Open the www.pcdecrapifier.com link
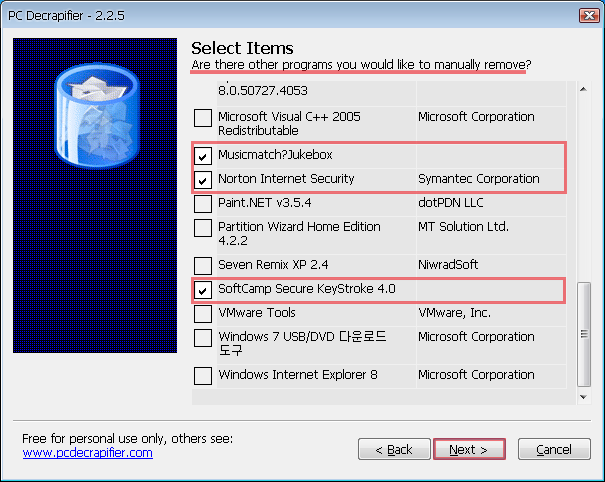Screen dimensions: 605x482 point(88,453)
